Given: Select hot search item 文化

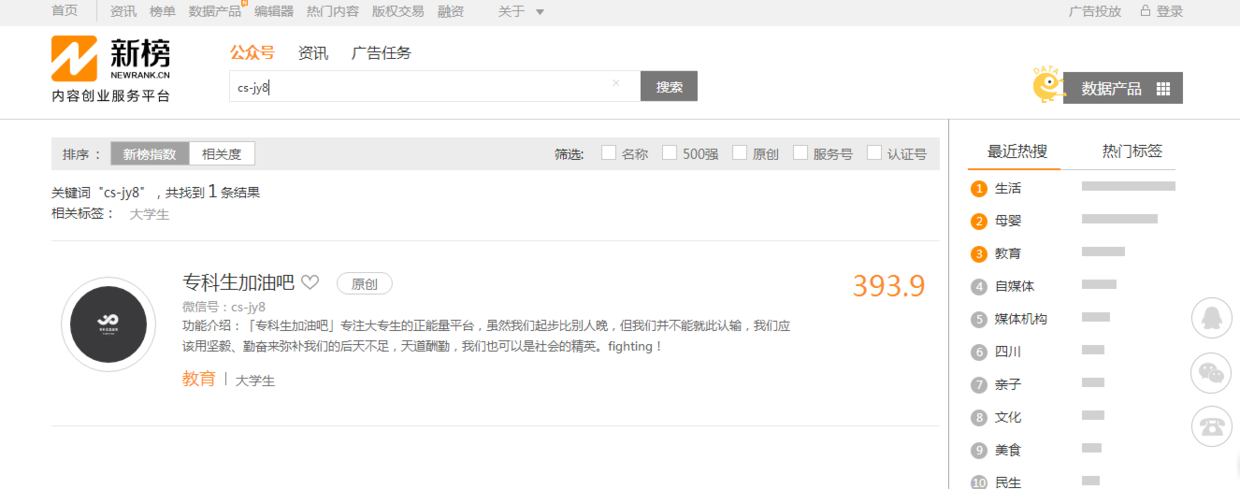Looking at the screenshot, I should pyautogui.click(x=1007, y=417).
